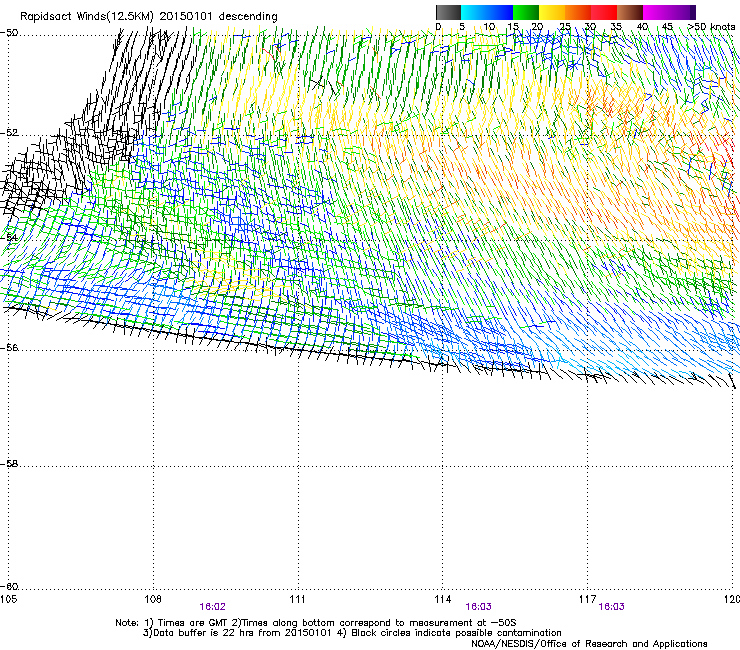Viewport: 740px width, 650px height.
Task: Click the '>50 knots' legend label
Action: pyautogui.click(x=711, y=27)
